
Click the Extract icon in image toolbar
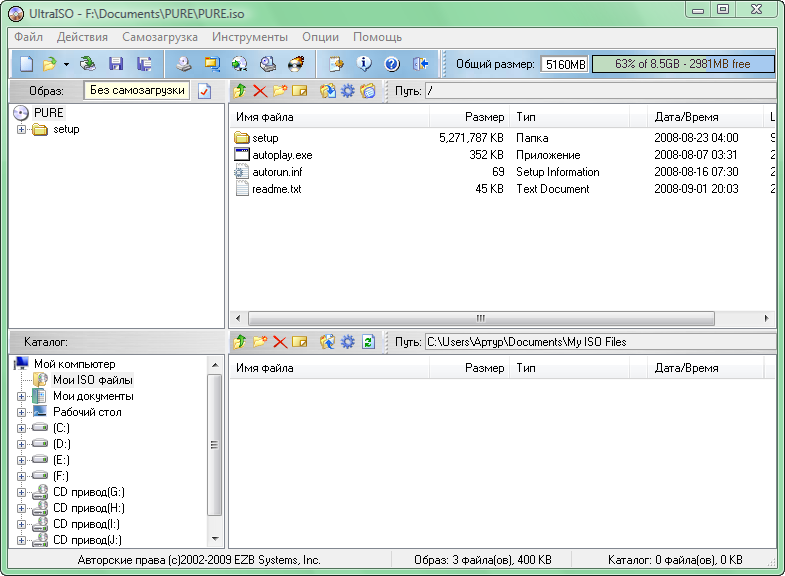click(x=327, y=91)
